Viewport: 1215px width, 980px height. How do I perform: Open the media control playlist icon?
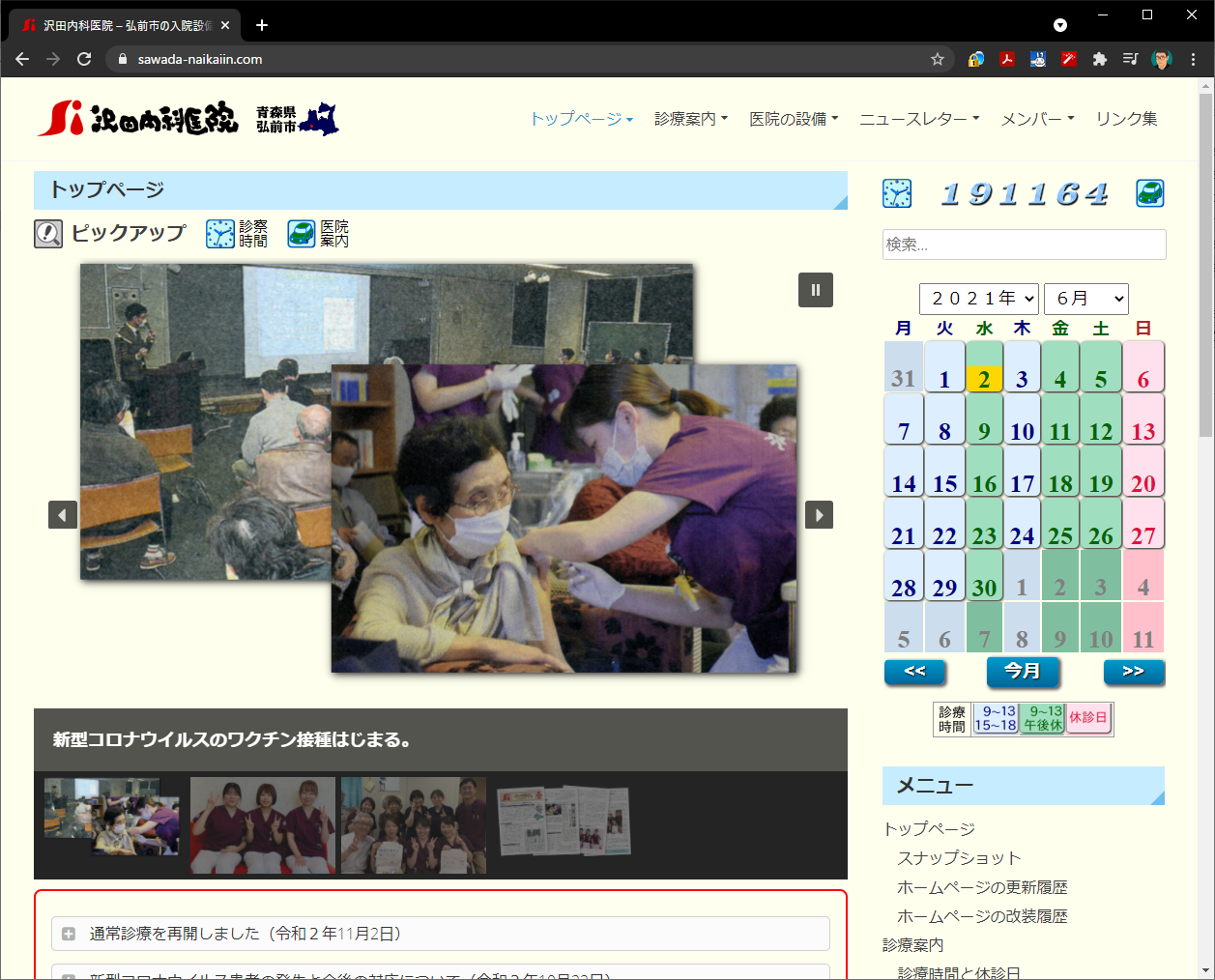[x=1130, y=59]
